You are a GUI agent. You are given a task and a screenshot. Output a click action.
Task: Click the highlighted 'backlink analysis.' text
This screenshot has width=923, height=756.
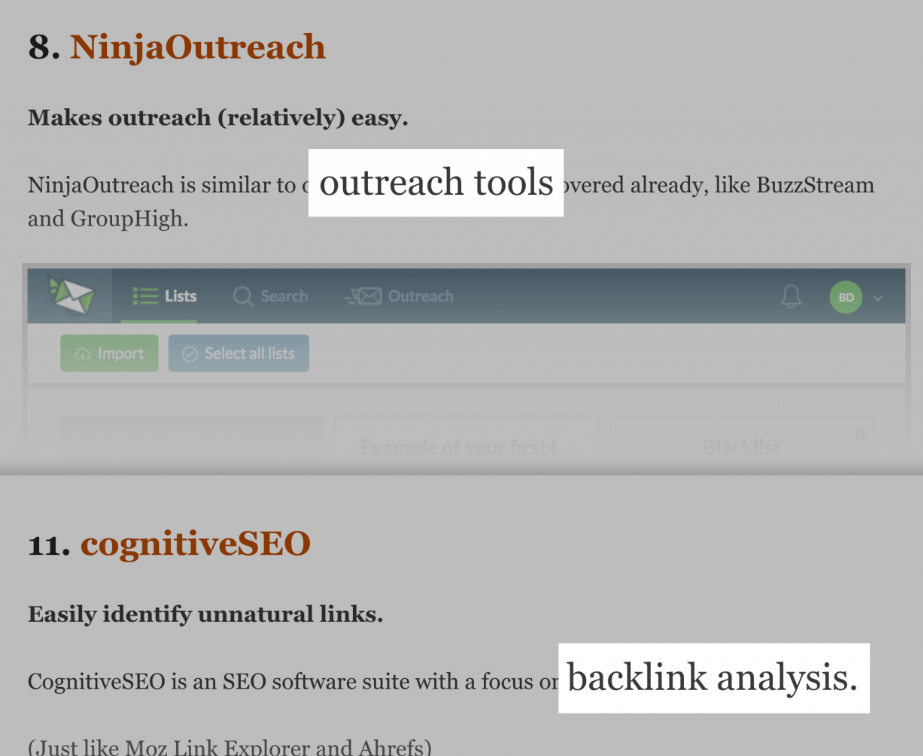click(x=713, y=678)
